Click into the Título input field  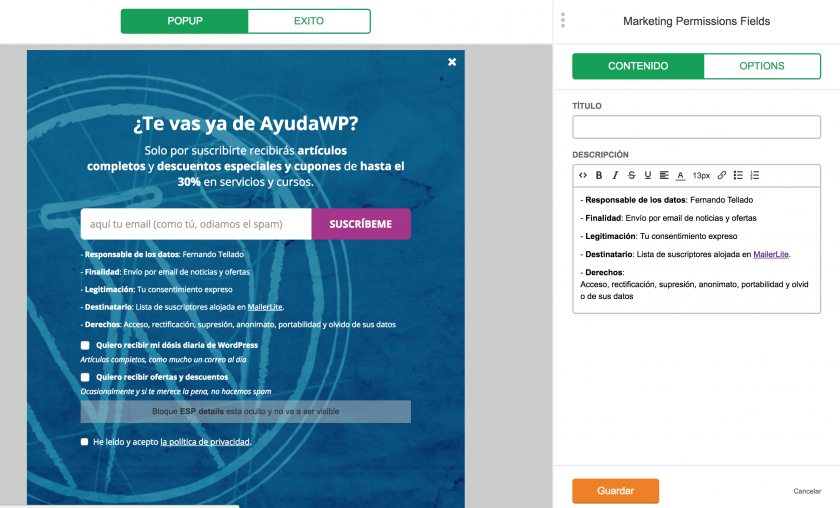point(696,127)
